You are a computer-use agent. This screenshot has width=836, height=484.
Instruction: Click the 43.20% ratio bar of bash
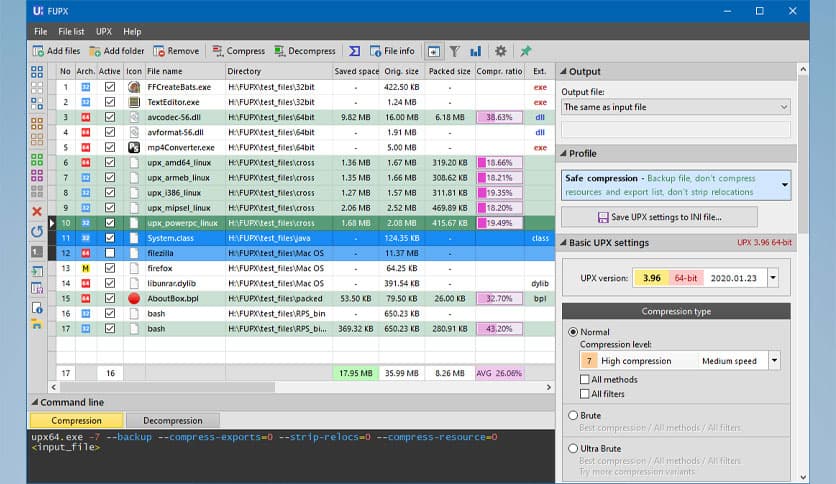500,329
